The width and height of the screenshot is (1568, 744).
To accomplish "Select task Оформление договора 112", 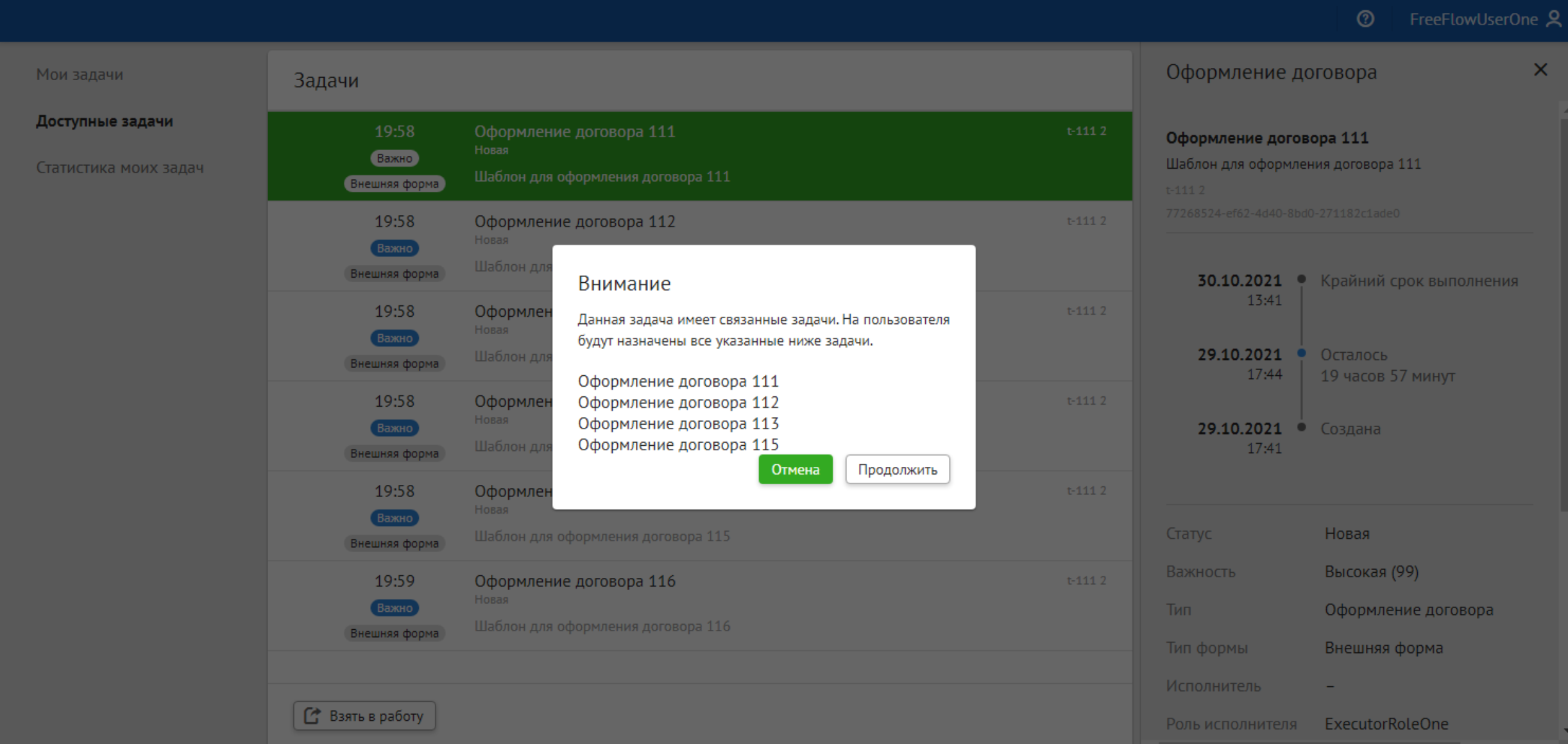I will tap(574, 221).
